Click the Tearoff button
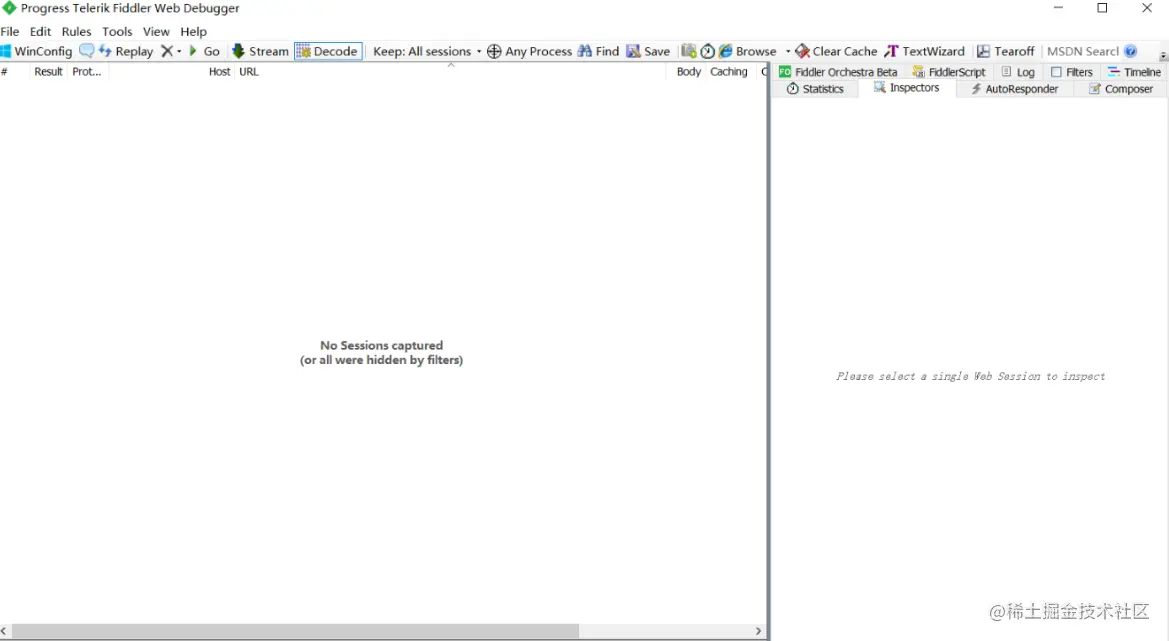 point(1006,51)
